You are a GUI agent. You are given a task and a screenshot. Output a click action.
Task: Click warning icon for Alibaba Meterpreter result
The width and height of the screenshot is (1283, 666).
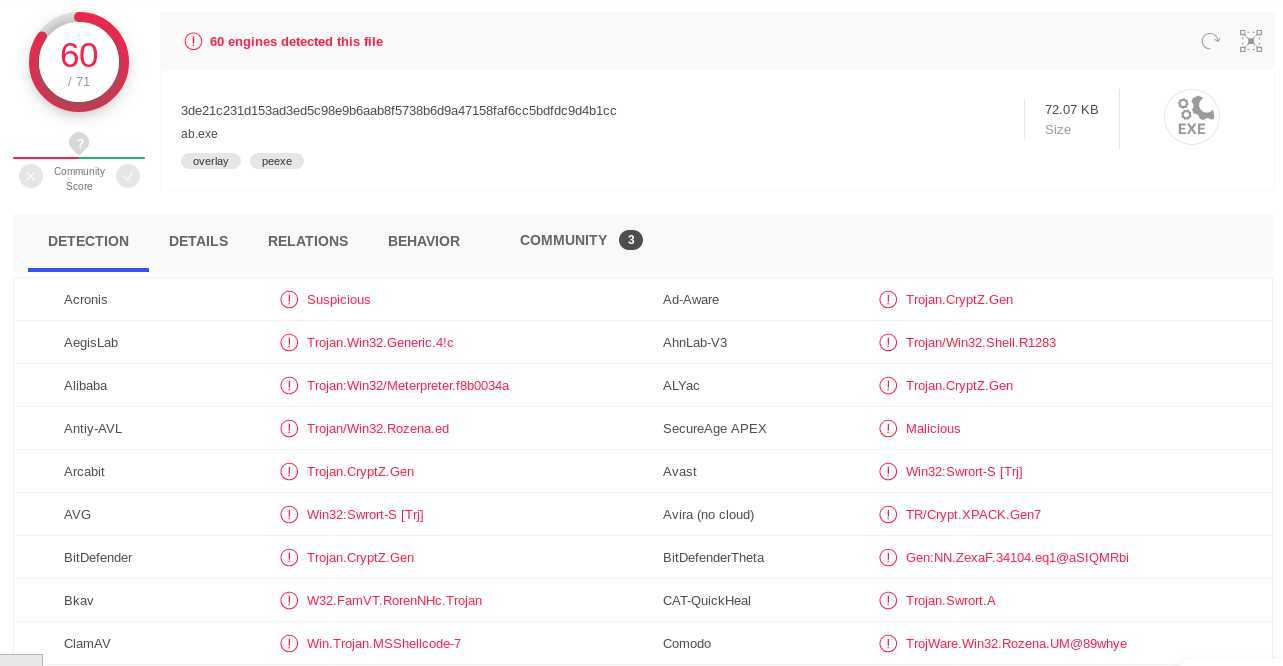coord(289,386)
